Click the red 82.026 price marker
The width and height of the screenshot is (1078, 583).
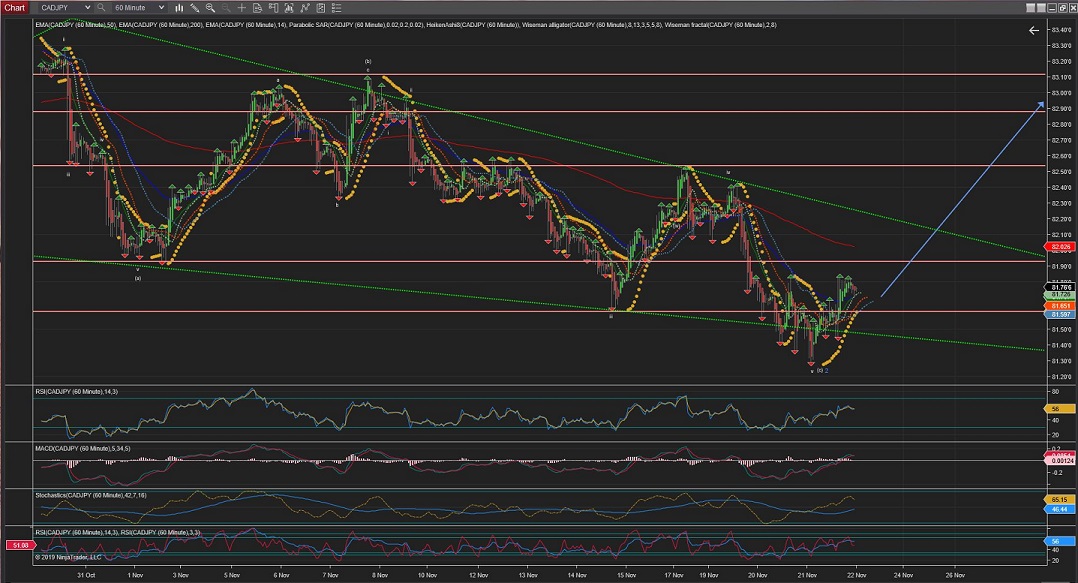(x=1060, y=246)
